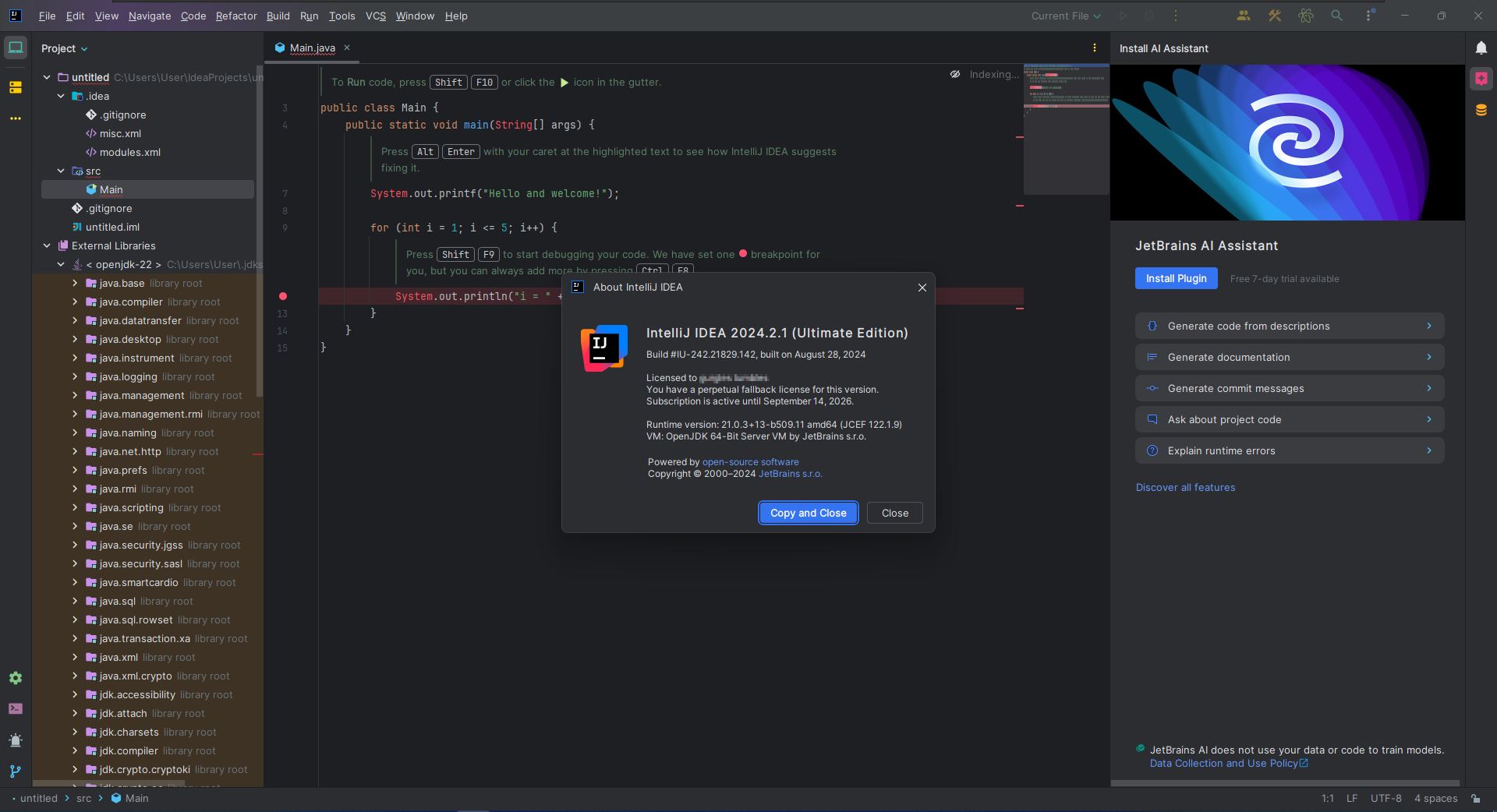
Task: Click Generate code from descriptions row
Action: pos(1290,326)
